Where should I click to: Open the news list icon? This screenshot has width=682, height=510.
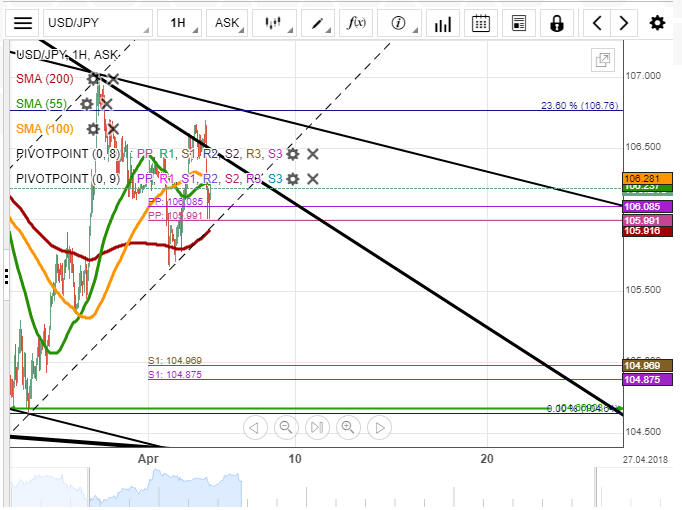click(x=518, y=23)
